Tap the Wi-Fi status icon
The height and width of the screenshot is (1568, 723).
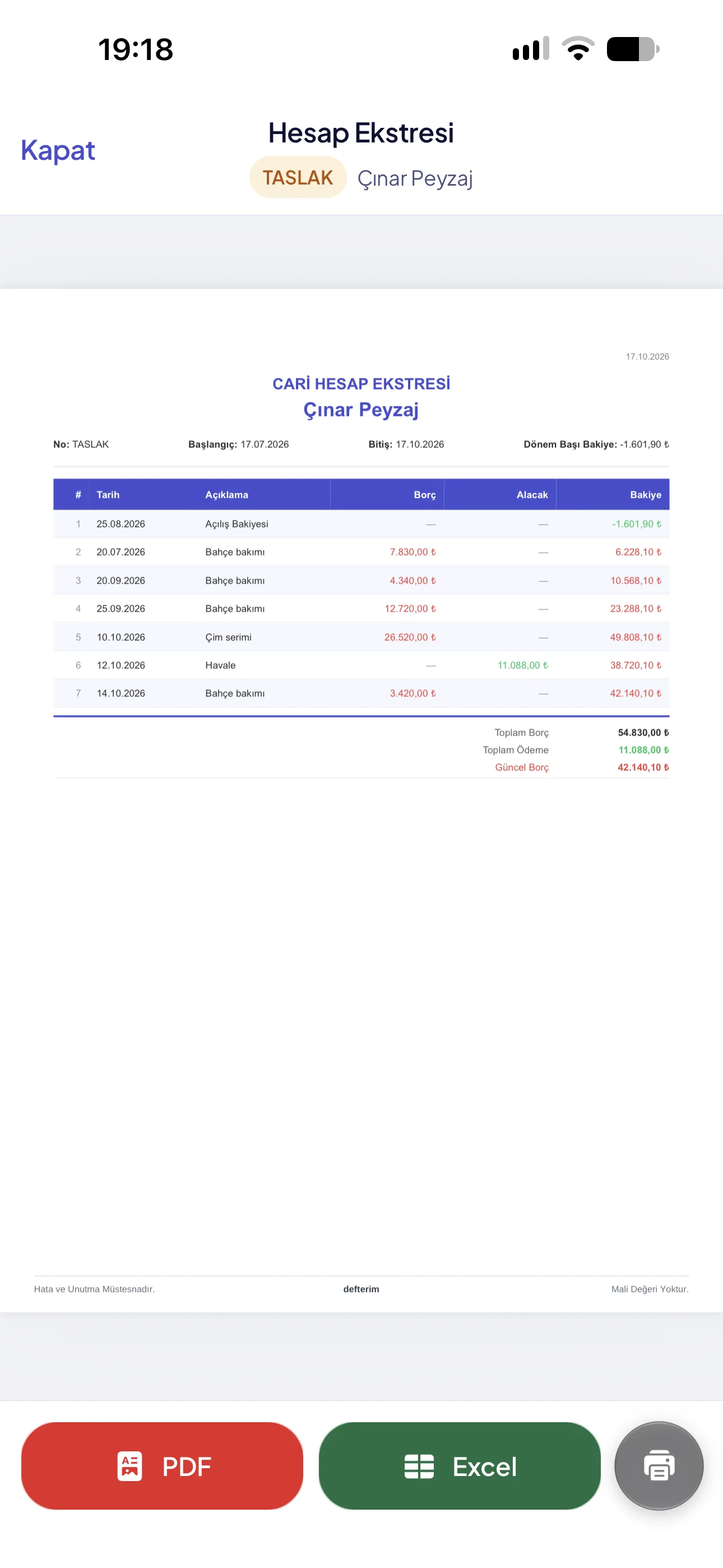577,49
